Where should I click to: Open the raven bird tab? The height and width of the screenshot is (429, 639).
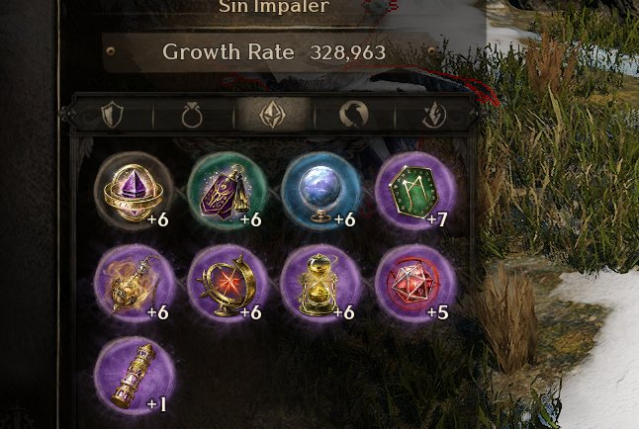[x=354, y=114]
